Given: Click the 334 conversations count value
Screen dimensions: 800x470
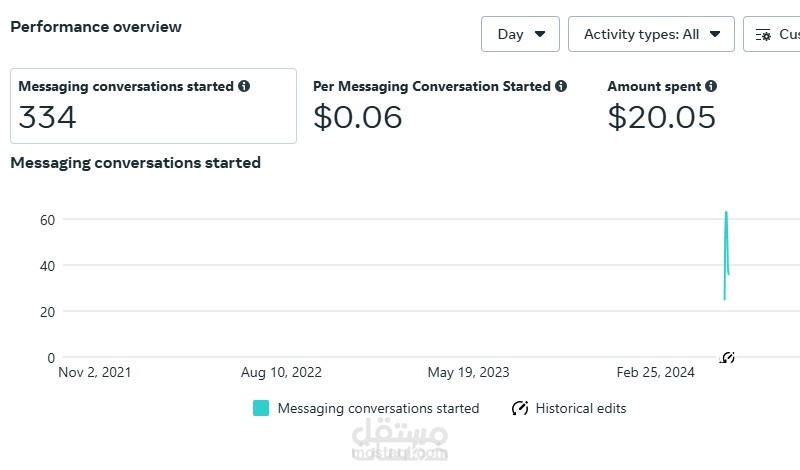Looking at the screenshot, I should pos(47,117).
